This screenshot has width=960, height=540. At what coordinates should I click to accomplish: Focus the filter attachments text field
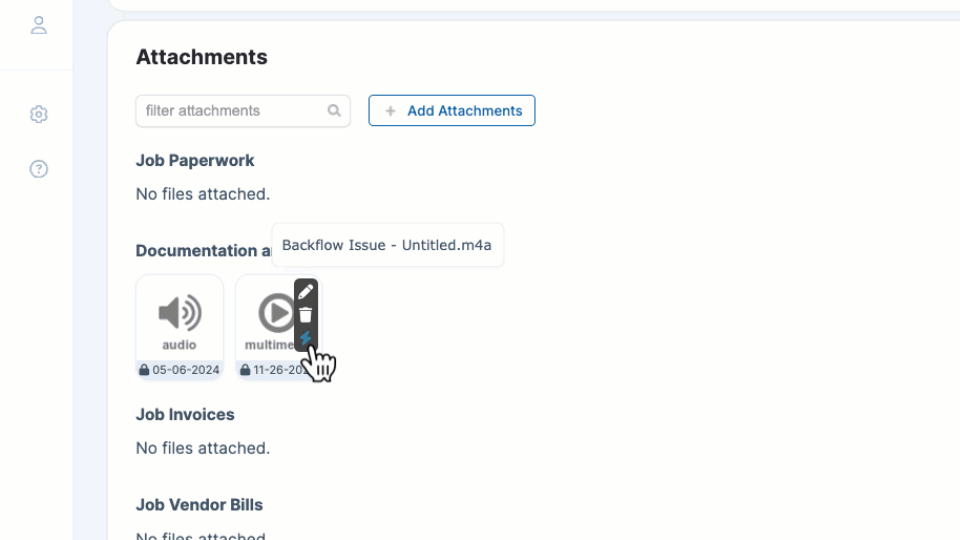[234, 111]
